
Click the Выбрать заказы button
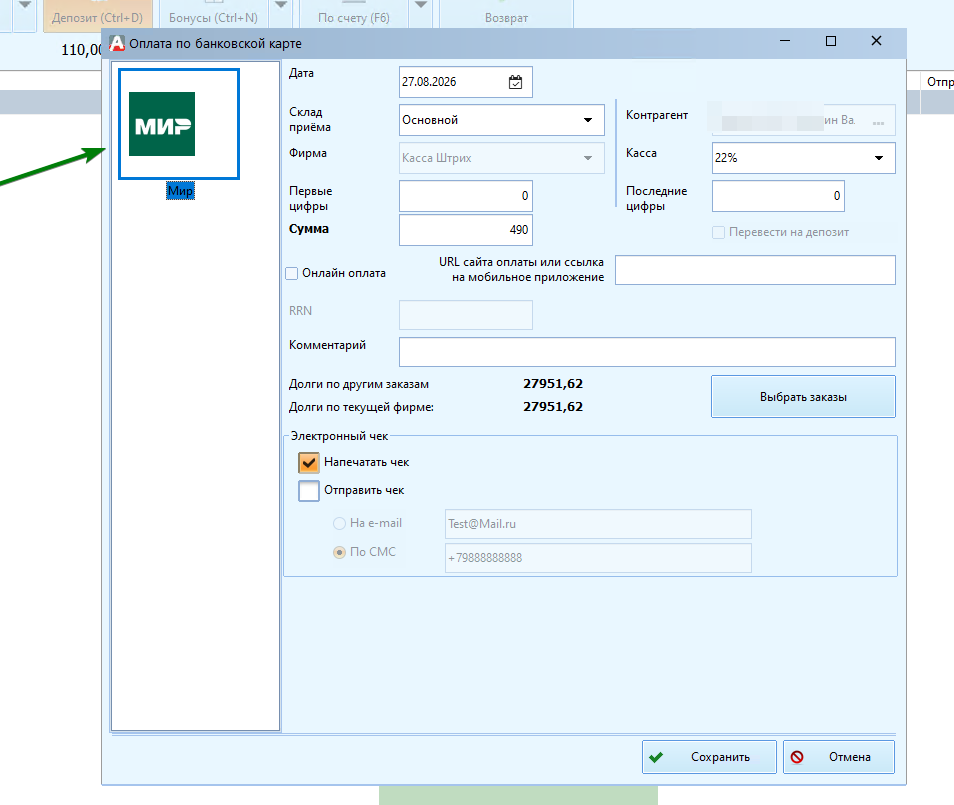(803, 397)
